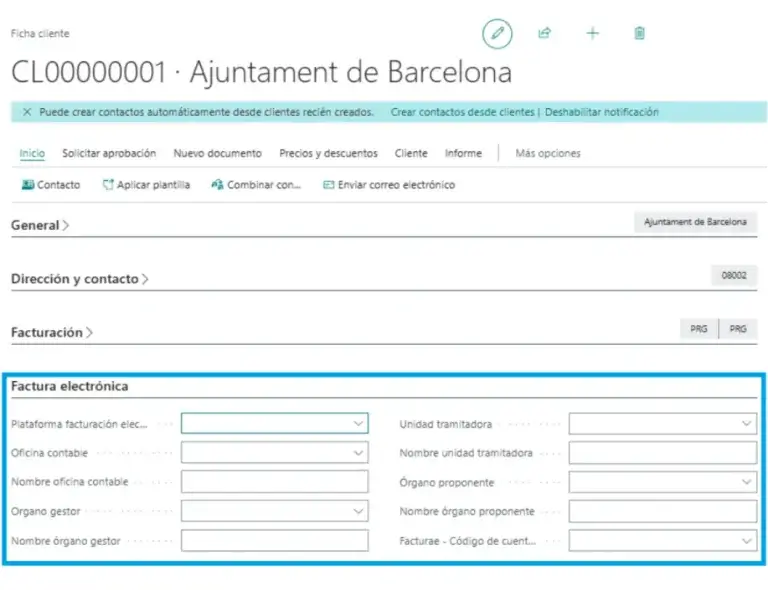Viewport: 768px width, 590px height.
Task: Expand the General section
Action: click(40, 226)
